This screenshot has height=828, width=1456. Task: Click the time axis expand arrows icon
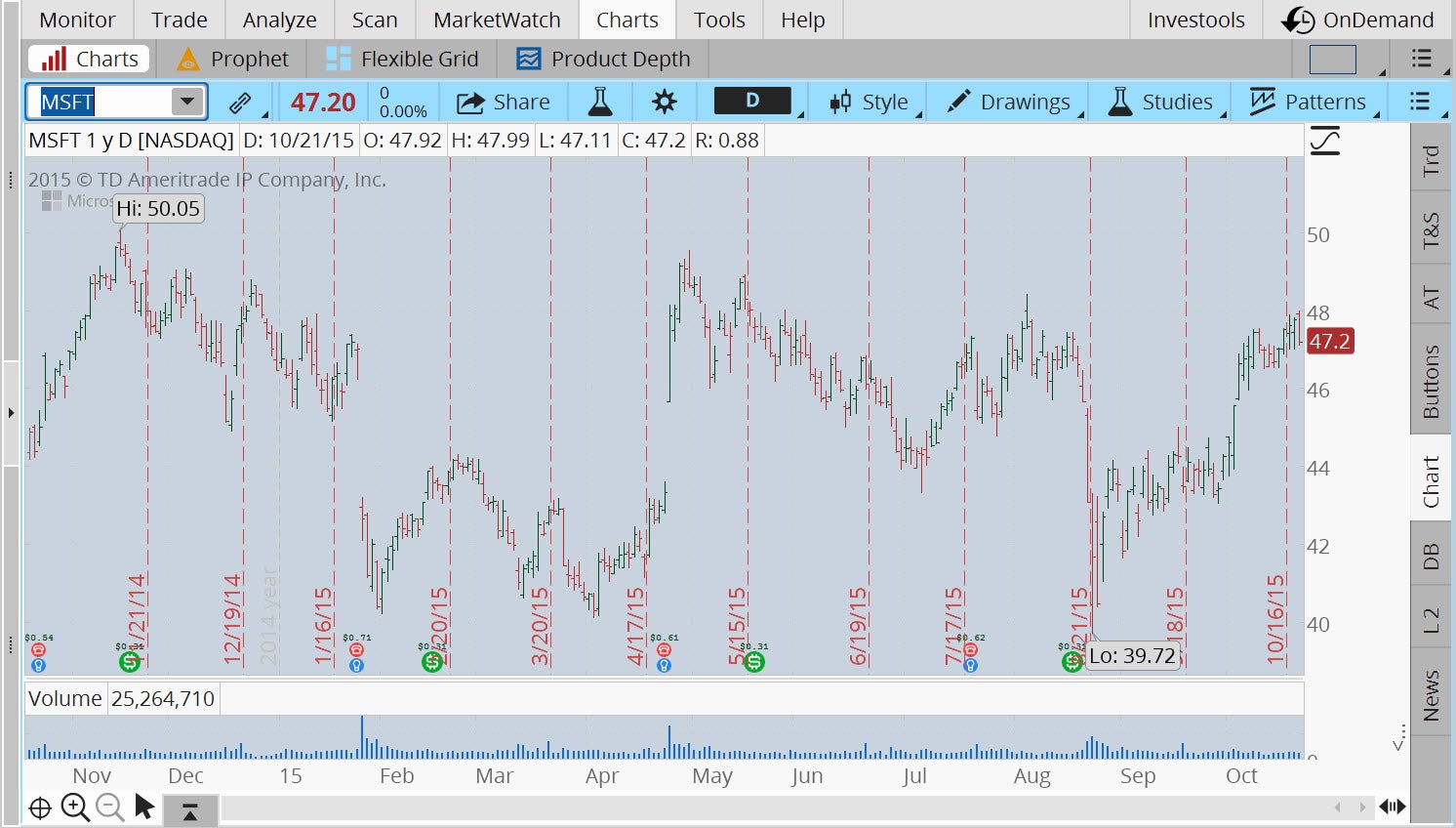[x=1393, y=807]
